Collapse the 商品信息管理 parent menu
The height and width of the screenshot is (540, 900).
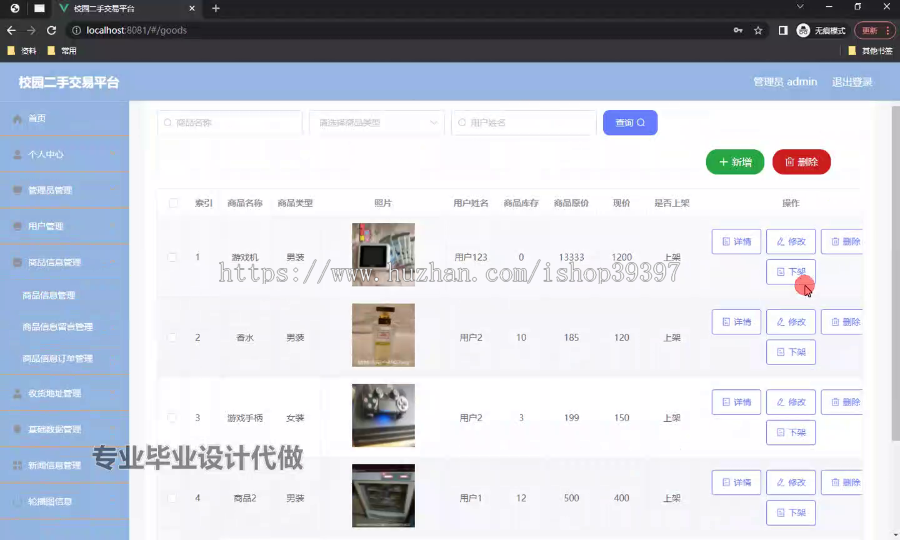64,262
